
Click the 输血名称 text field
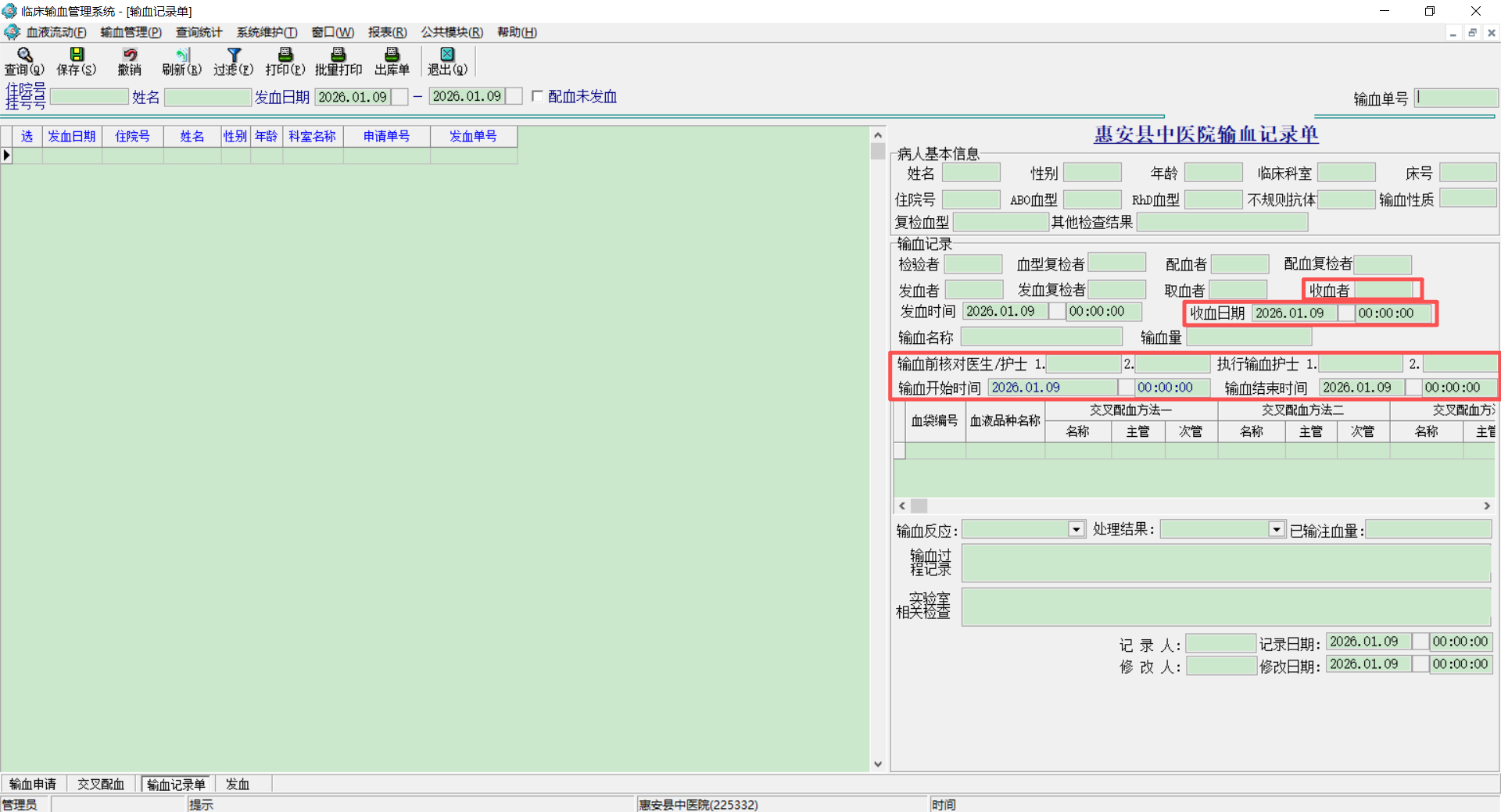pyautogui.click(x=1041, y=337)
